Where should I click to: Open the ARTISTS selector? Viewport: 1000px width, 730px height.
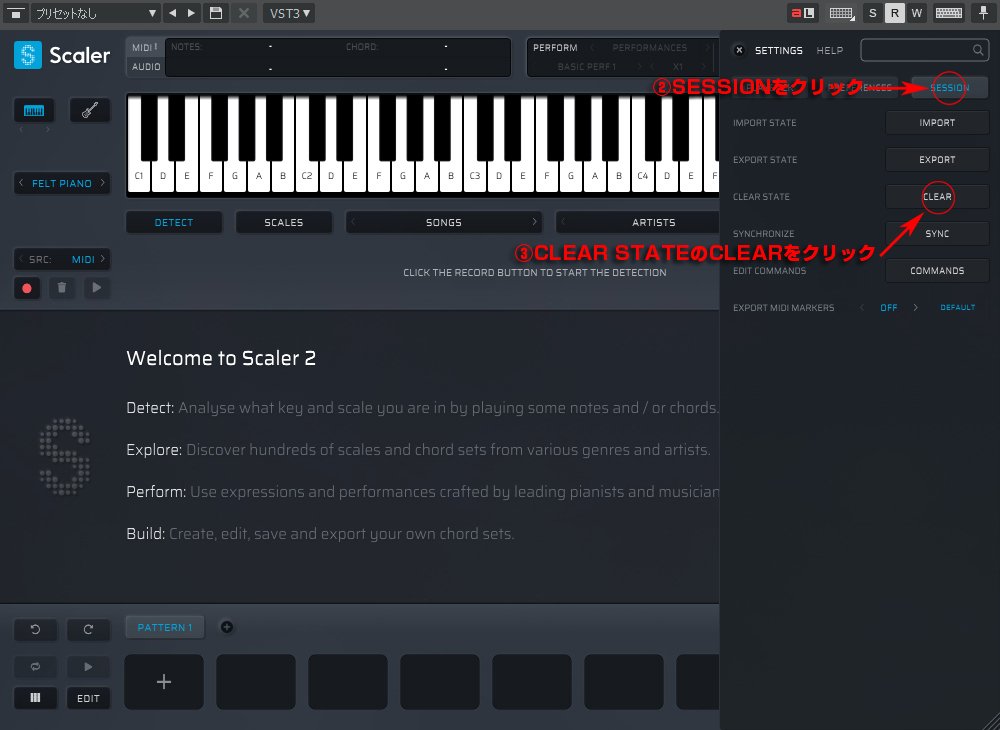[x=653, y=222]
